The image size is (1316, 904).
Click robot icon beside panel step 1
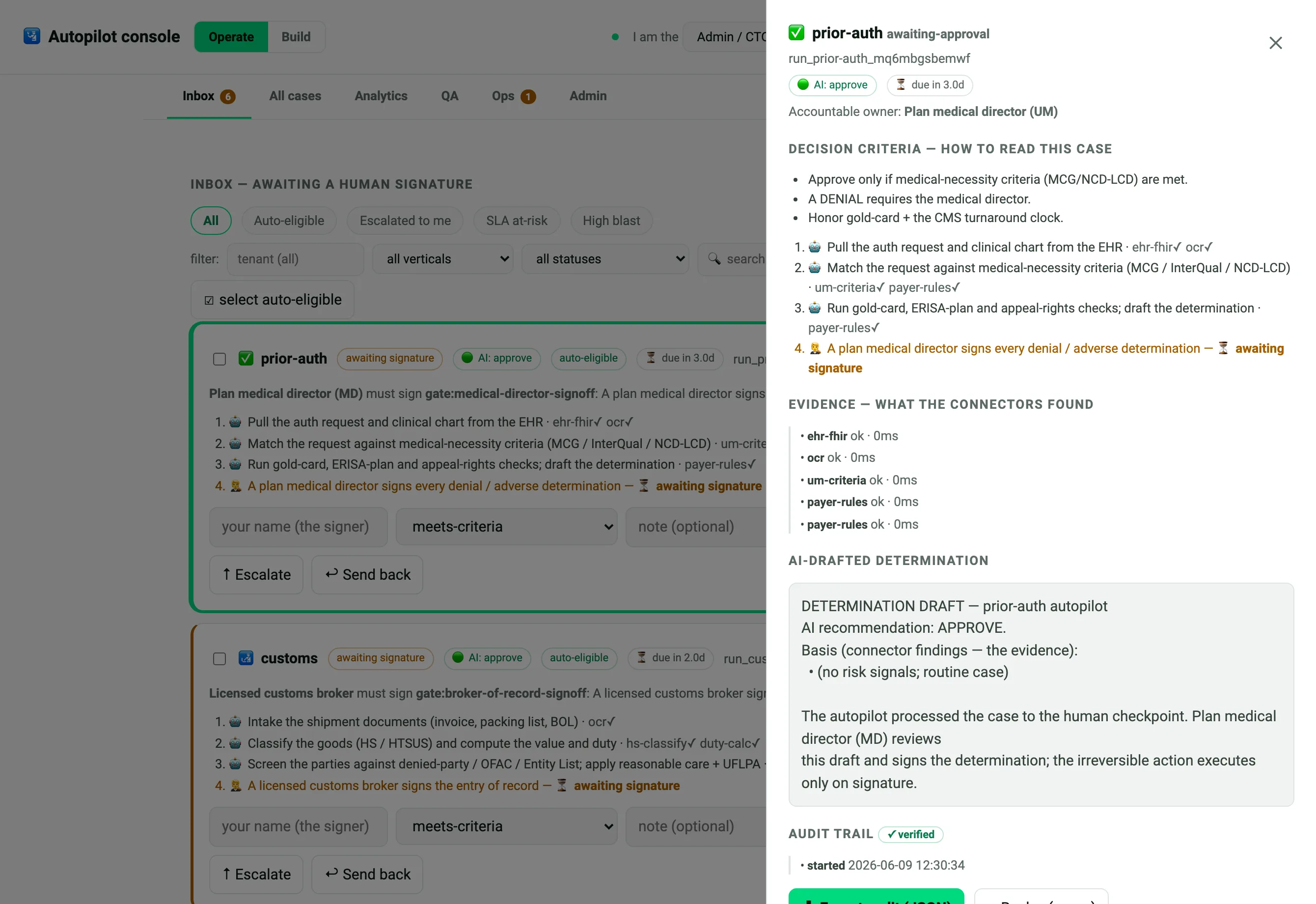point(814,248)
